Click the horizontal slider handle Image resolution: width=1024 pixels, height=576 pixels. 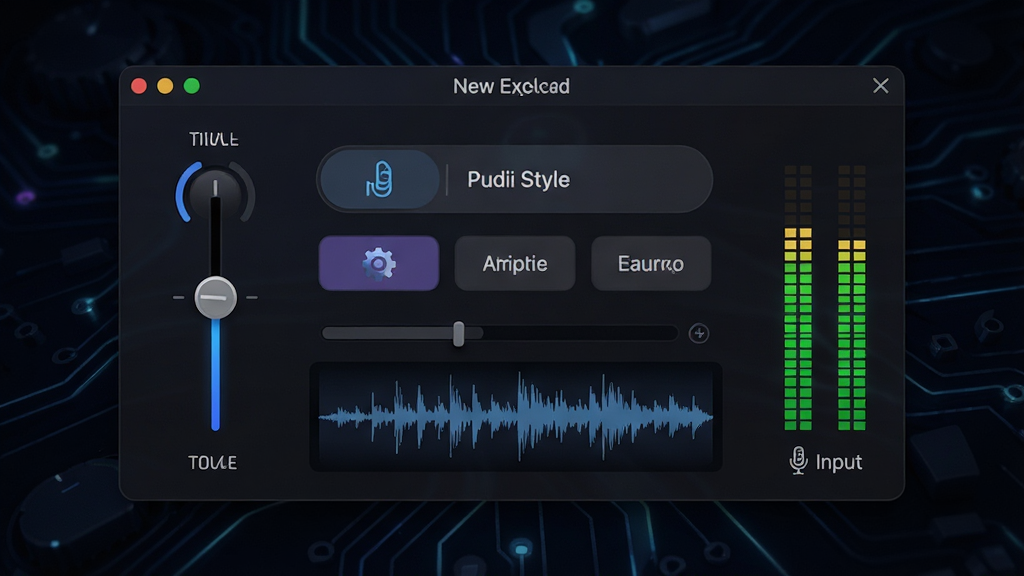[458, 334]
